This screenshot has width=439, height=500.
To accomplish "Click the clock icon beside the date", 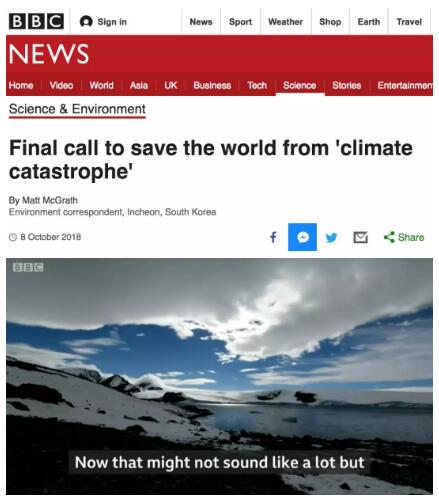I will 13,237.
